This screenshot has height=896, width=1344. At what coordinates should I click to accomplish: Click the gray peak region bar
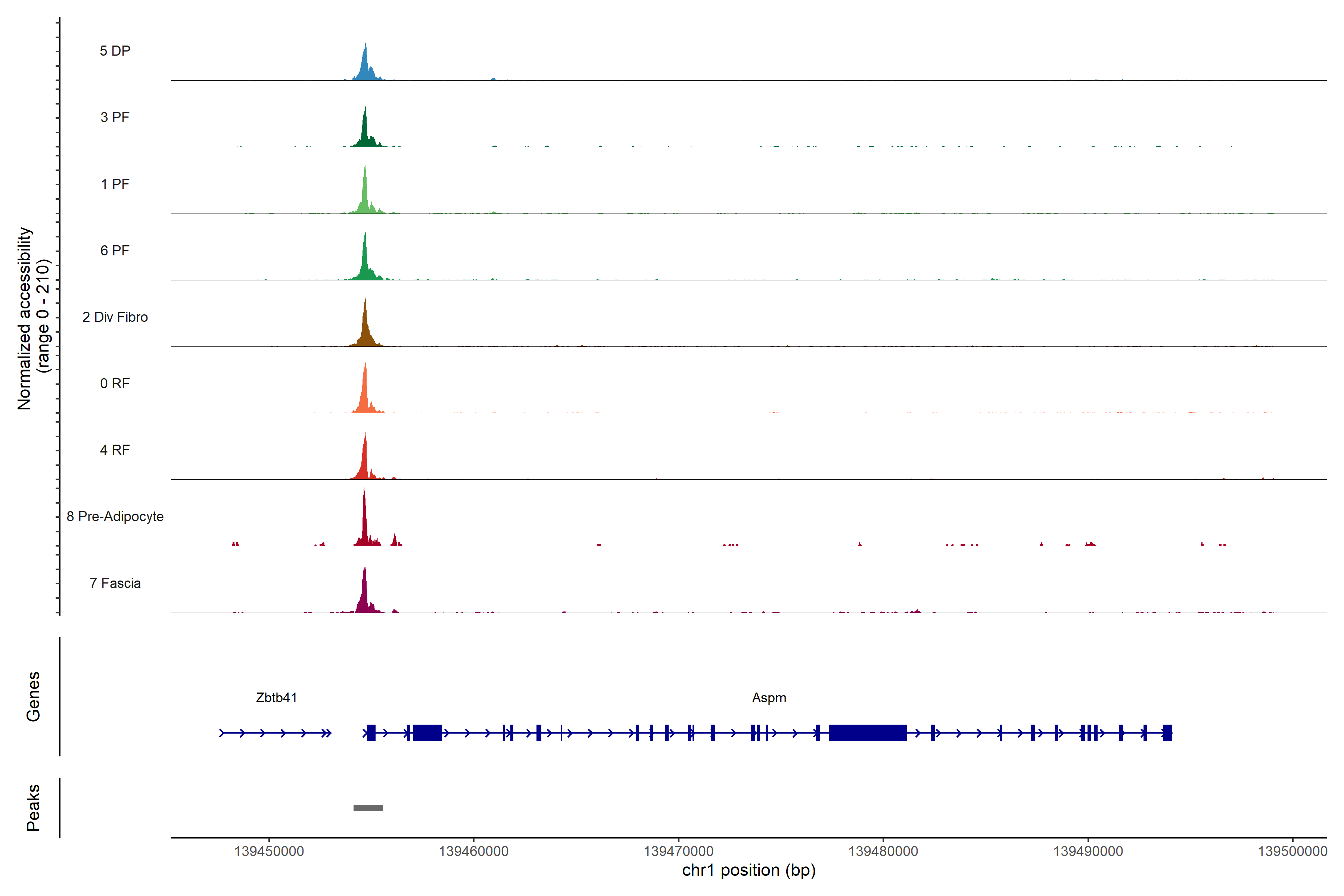pos(368,808)
